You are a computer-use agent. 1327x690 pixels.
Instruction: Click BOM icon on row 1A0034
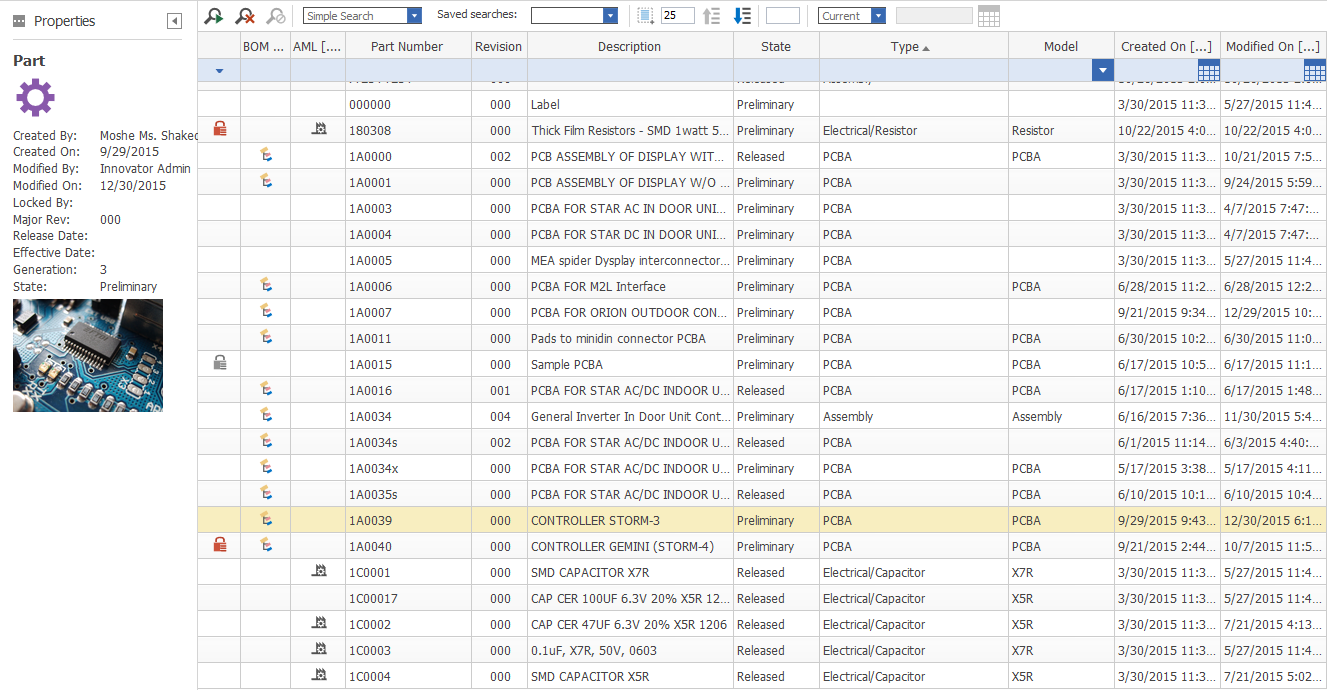[266, 415]
